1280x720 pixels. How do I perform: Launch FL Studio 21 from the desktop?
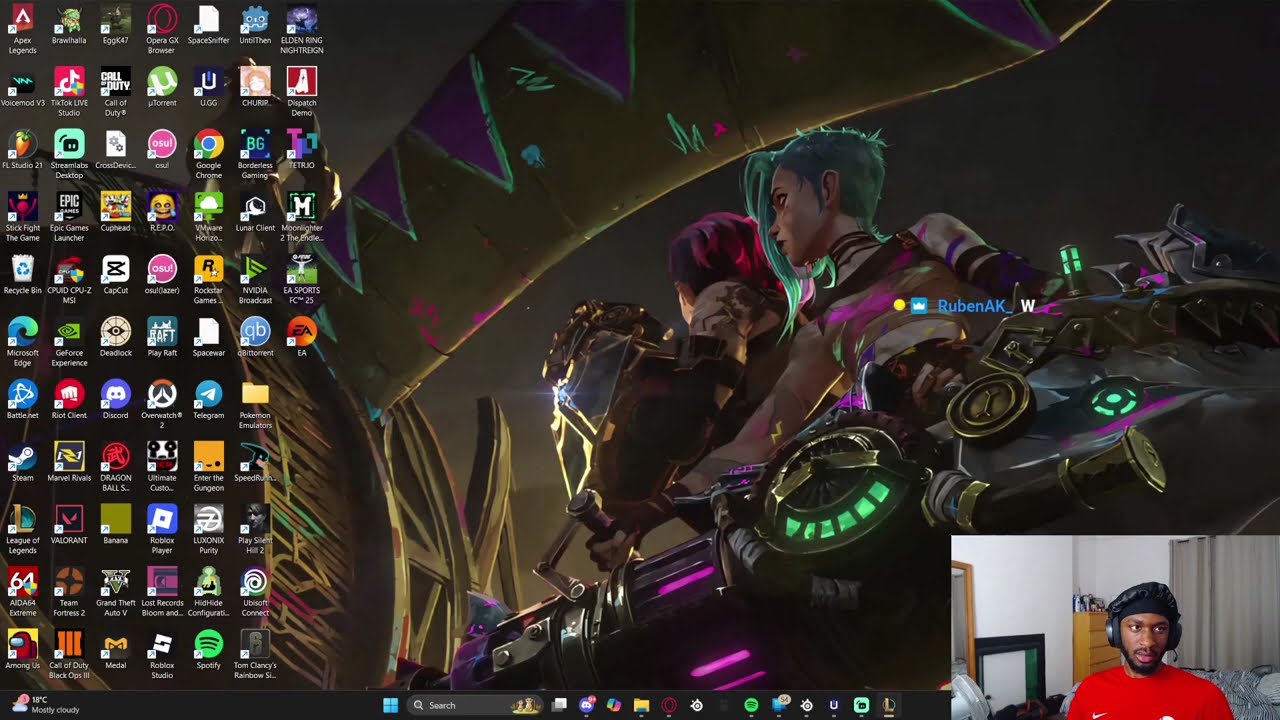pyautogui.click(x=22, y=150)
